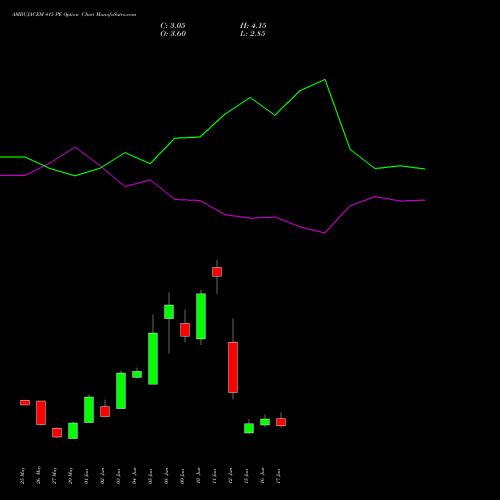Click the 05 Jun date label

pos(150,476)
